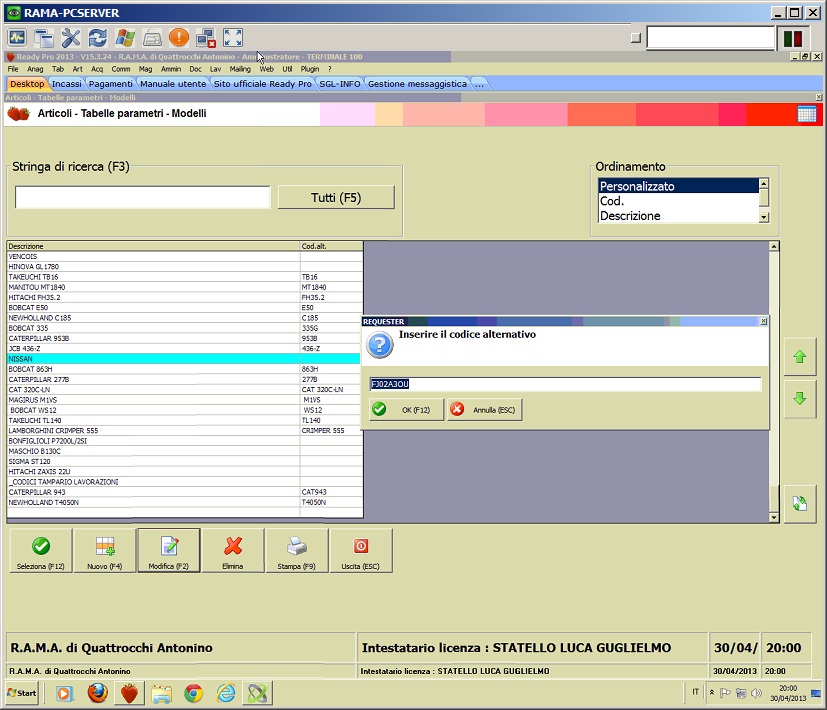Click the IT language indicator in tray
Viewport: 827px width, 710px height.
(x=695, y=692)
